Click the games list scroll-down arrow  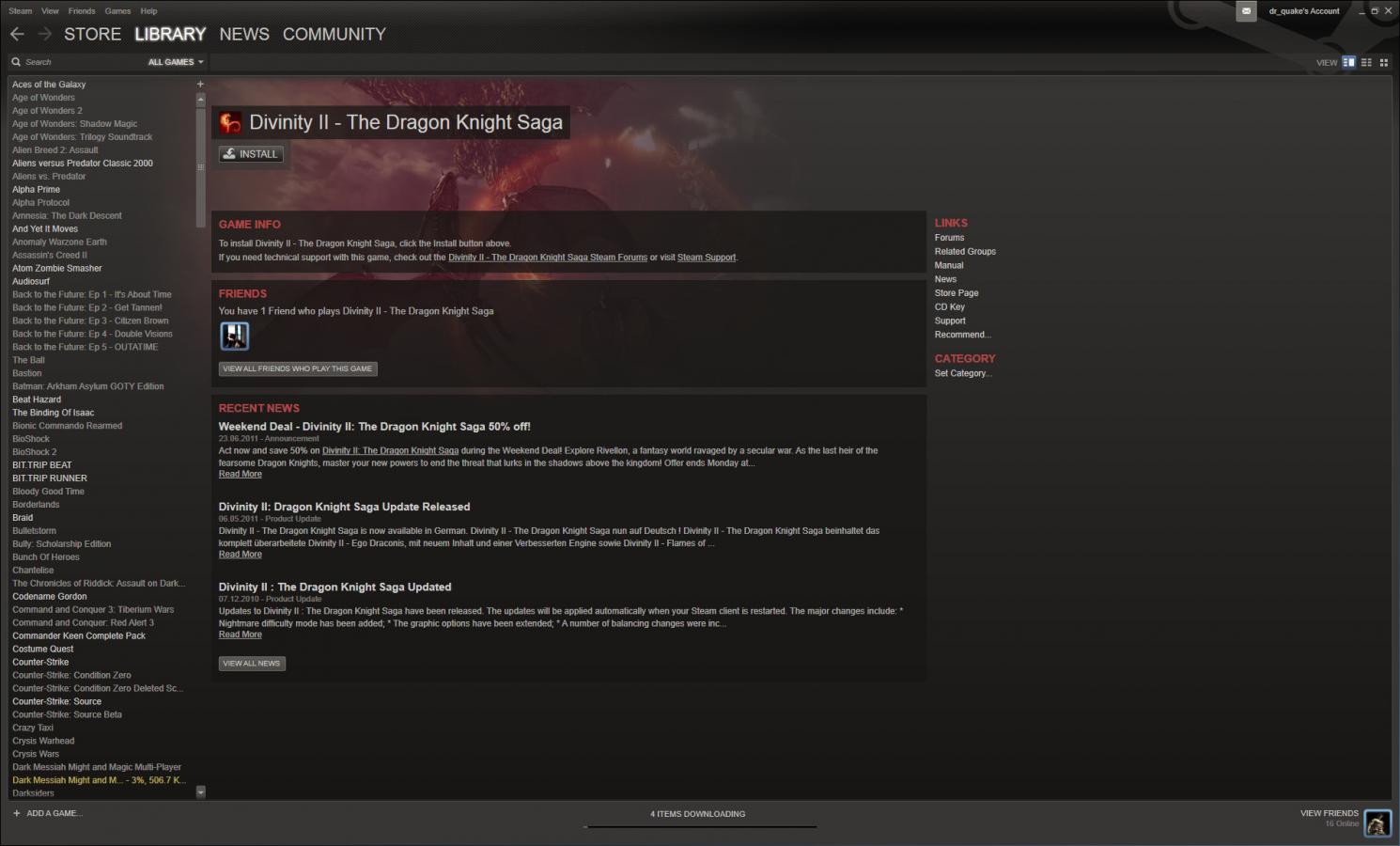(200, 792)
